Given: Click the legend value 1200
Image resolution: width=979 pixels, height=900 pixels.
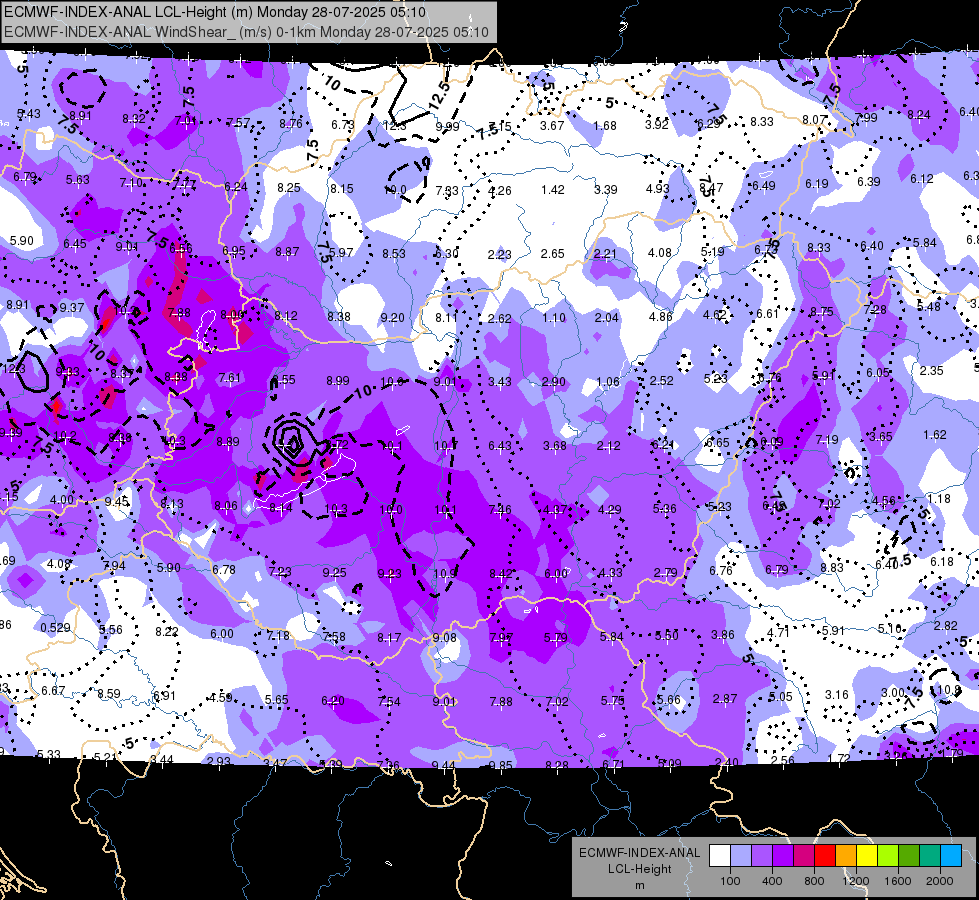Looking at the screenshot, I should point(855,881).
